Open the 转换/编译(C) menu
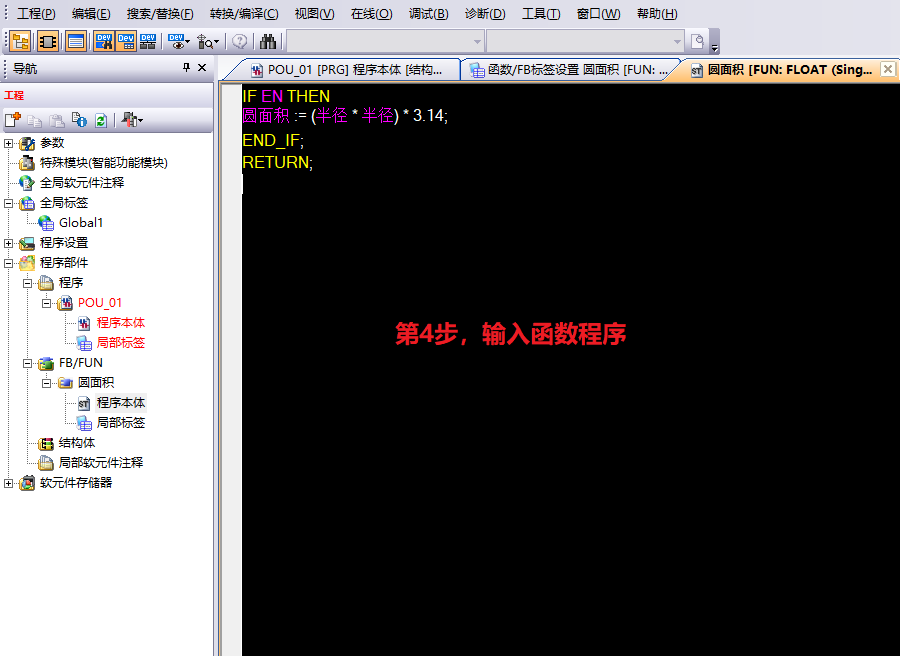 tap(244, 14)
